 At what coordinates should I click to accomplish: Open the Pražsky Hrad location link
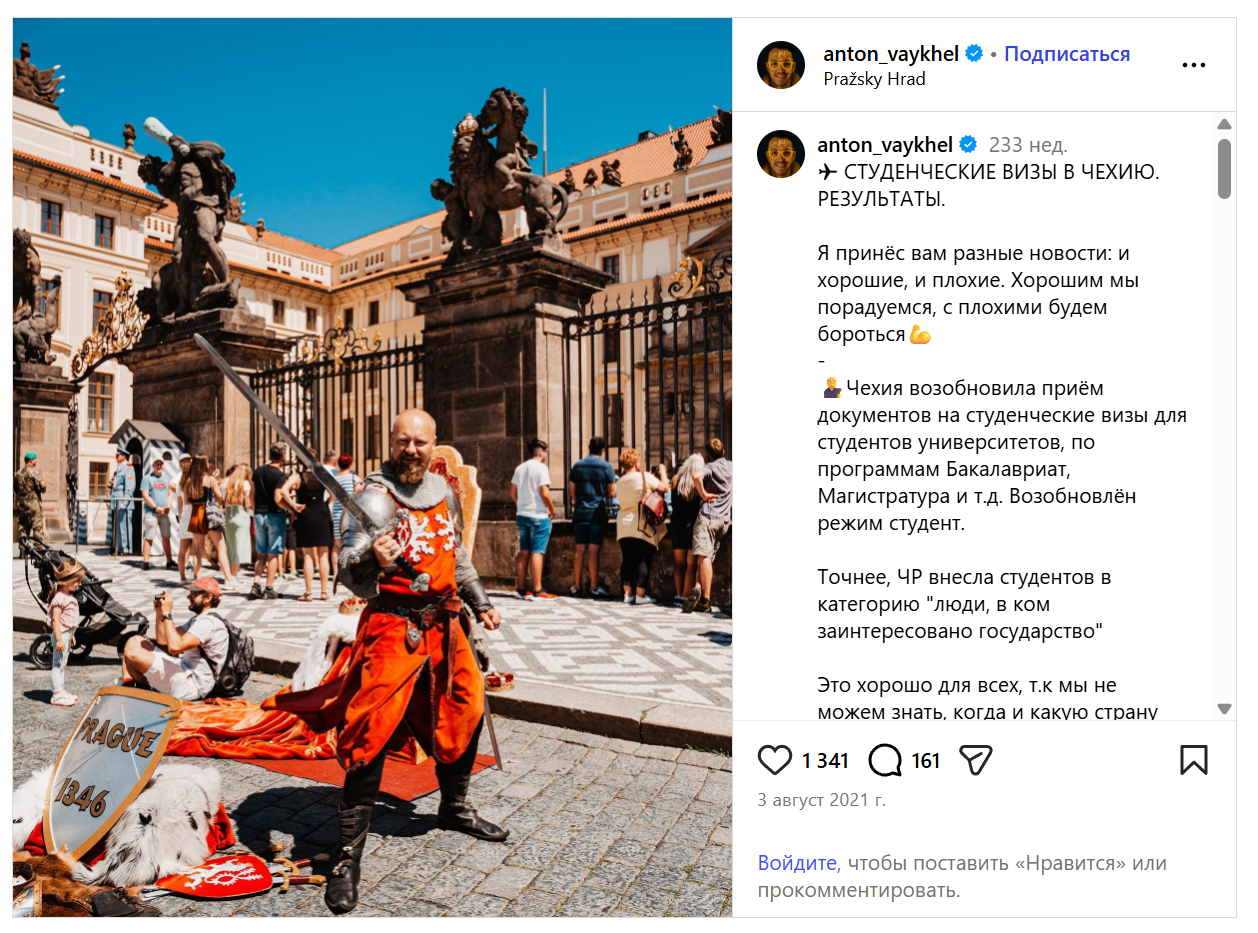coord(874,79)
